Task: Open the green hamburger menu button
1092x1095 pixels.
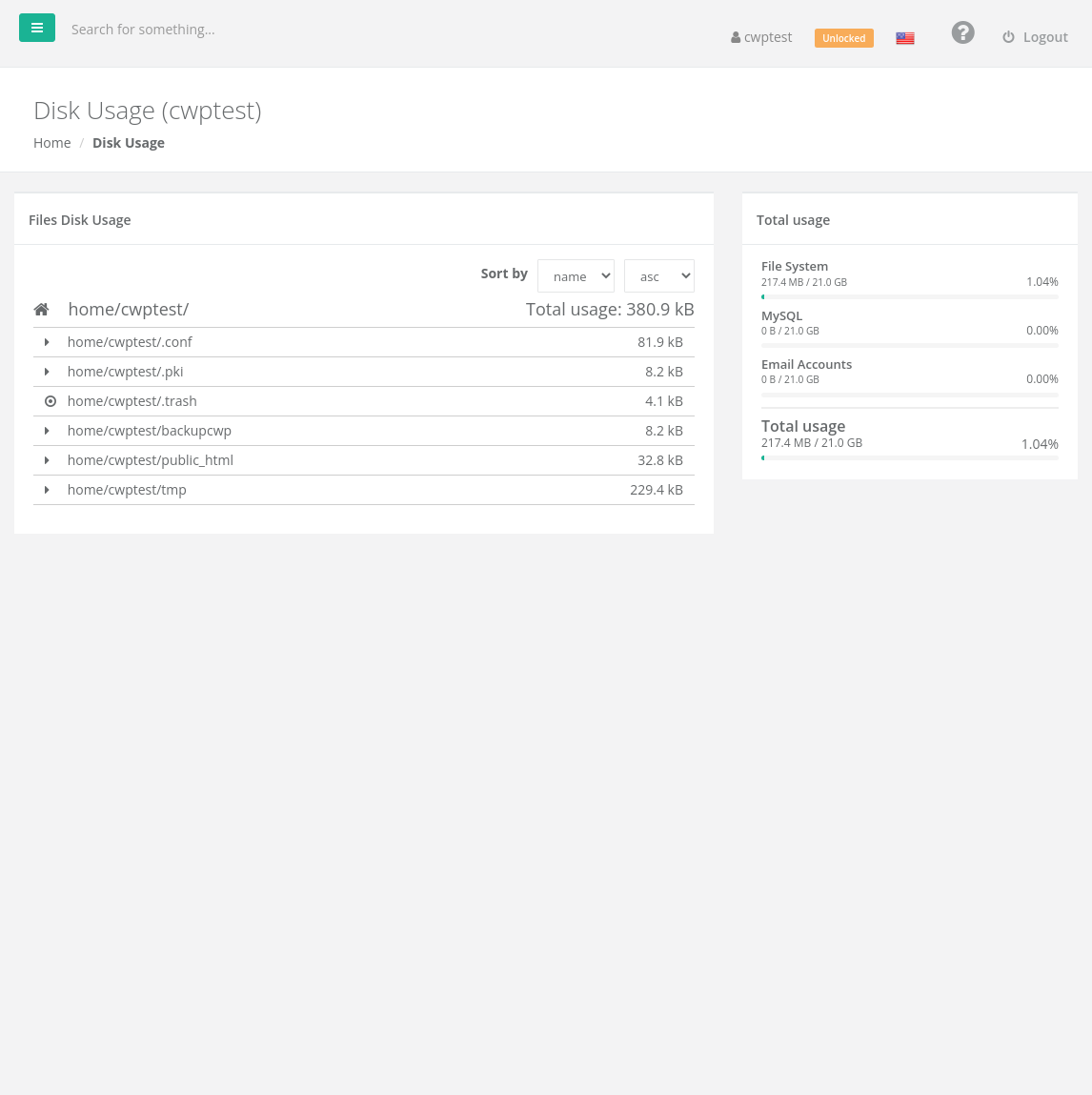Action: 37,28
